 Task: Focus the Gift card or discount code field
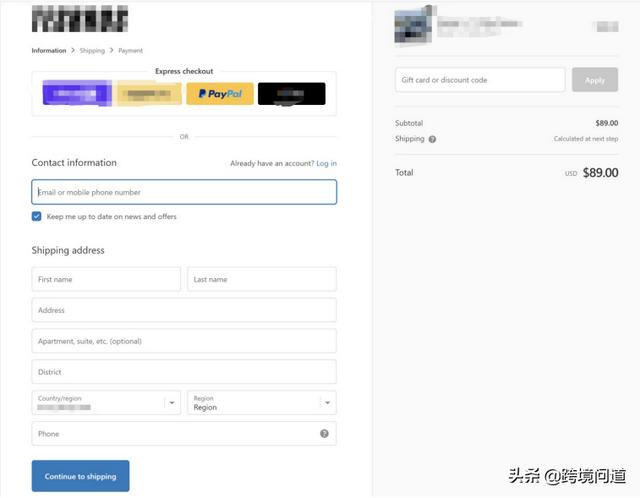point(480,80)
